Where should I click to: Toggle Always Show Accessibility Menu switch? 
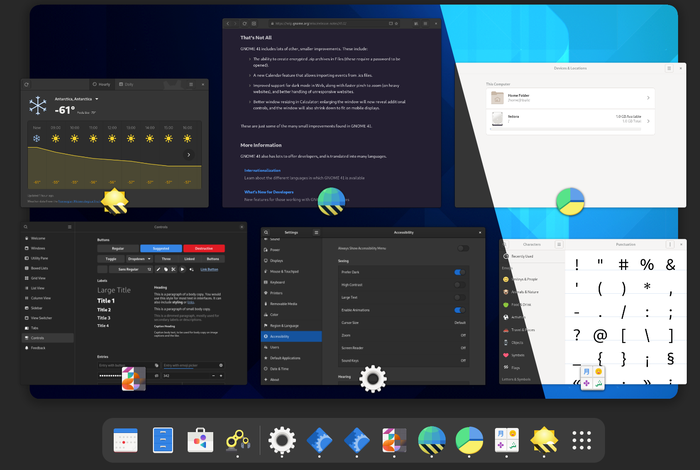pyautogui.click(x=463, y=248)
